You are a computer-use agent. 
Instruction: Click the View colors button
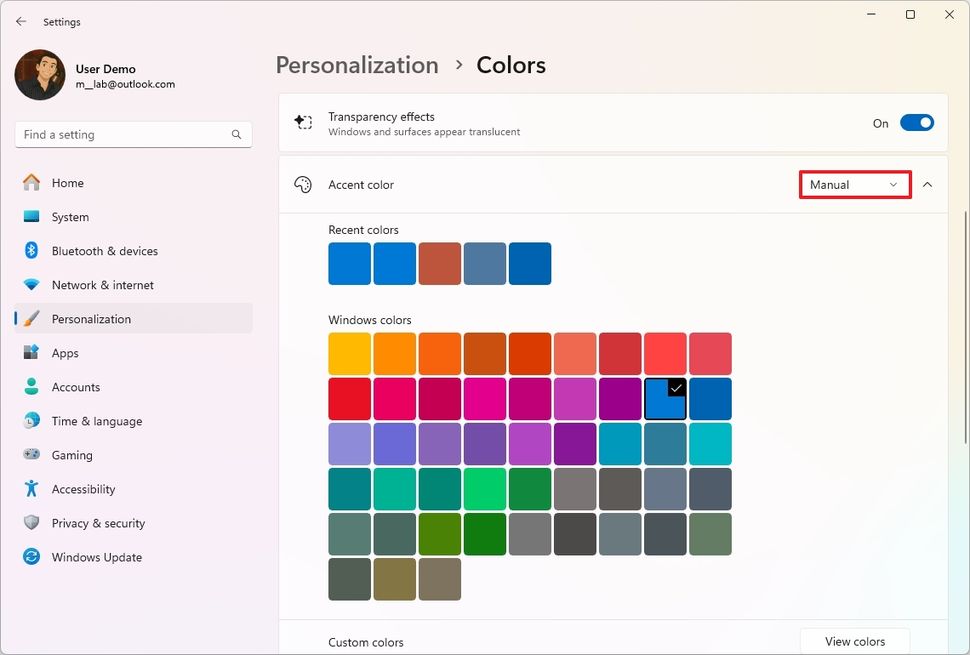(855, 641)
